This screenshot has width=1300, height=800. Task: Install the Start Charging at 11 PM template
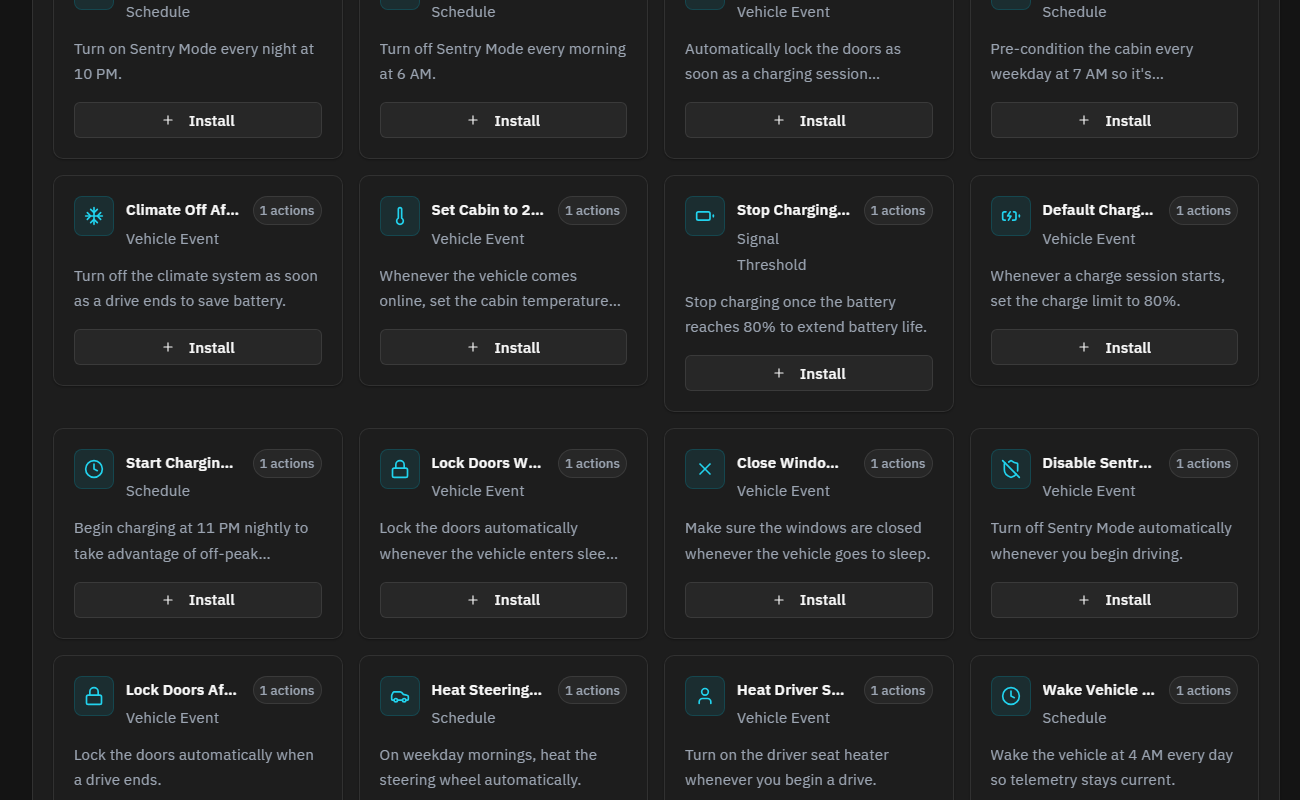point(198,600)
